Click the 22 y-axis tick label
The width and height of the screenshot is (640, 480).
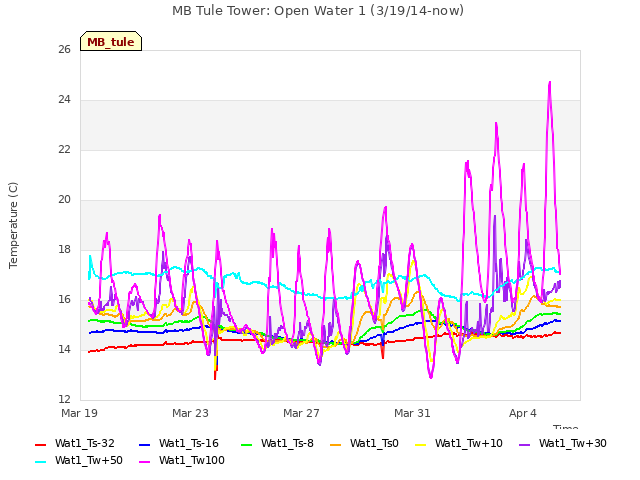[x=64, y=150]
